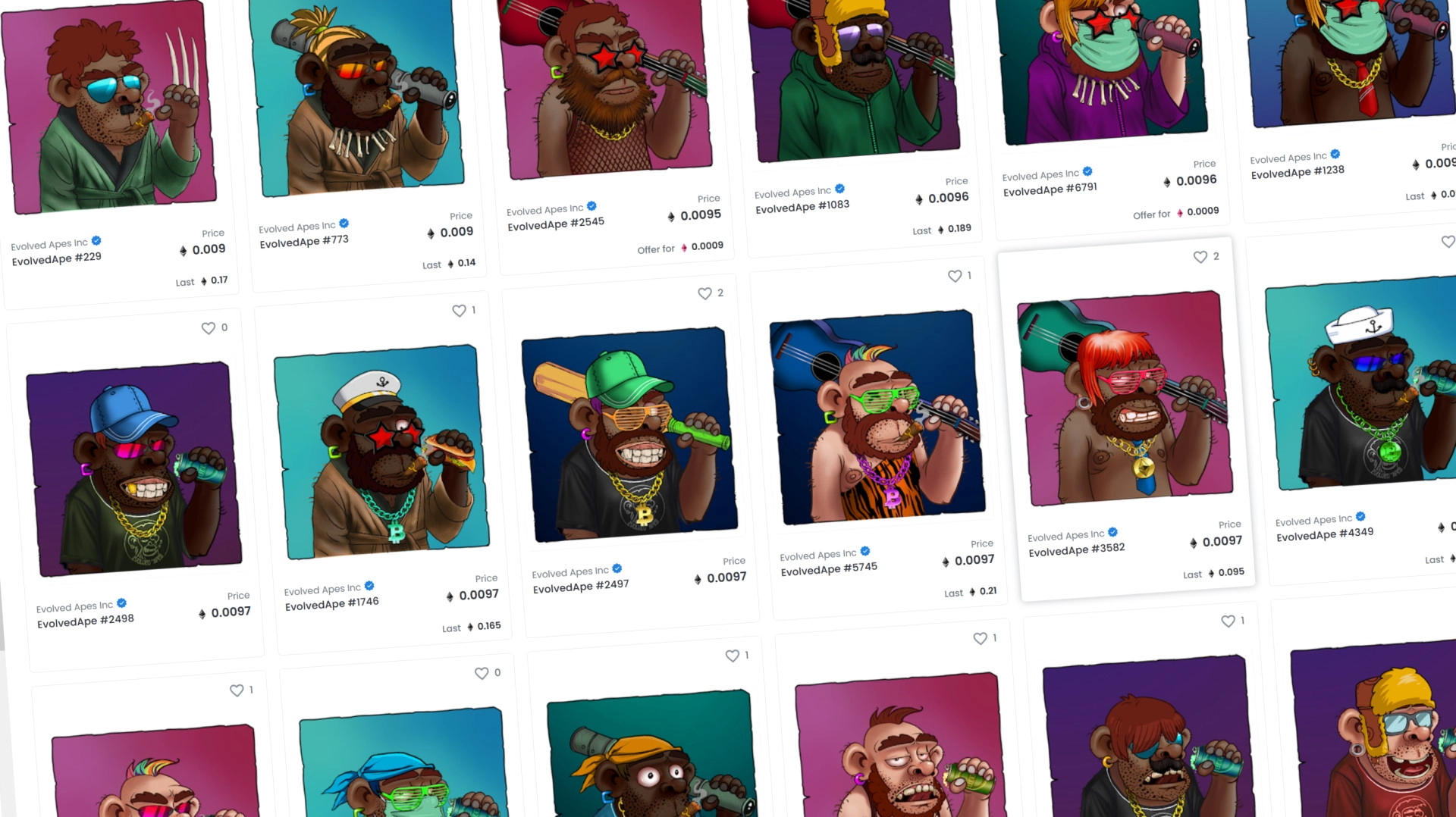Screen dimensions: 1456x817
Task: Favorite EvolvedApe #2497 with the heart icon
Action: pos(704,293)
